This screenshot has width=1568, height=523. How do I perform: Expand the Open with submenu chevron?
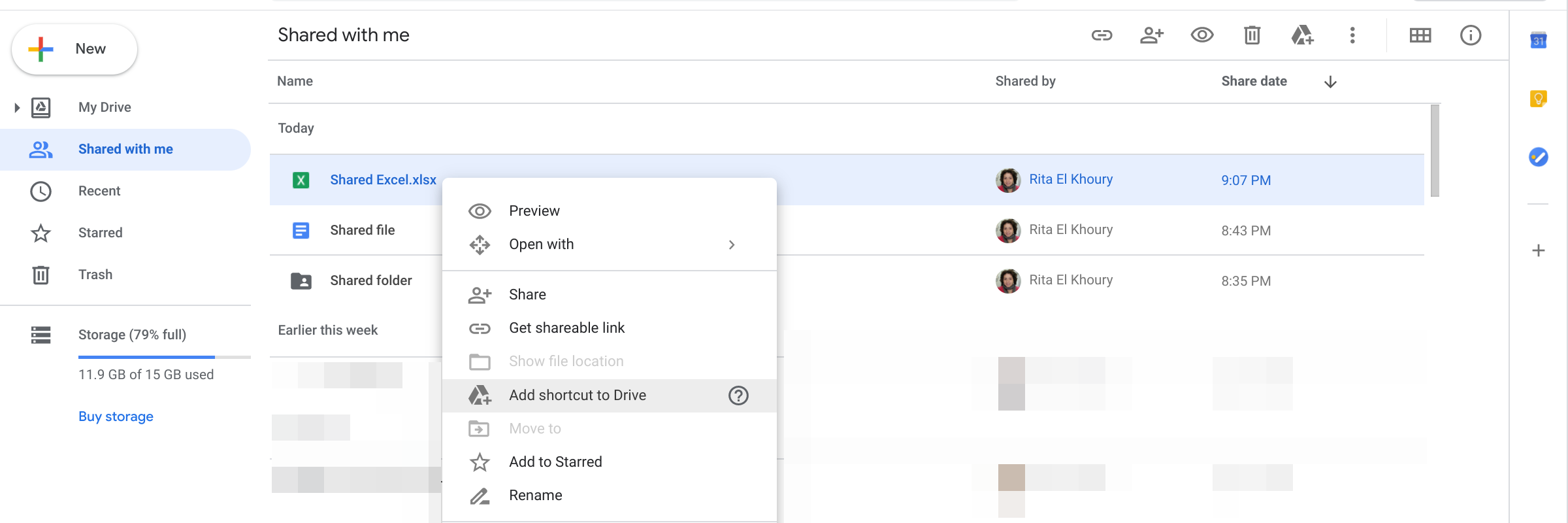click(732, 245)
